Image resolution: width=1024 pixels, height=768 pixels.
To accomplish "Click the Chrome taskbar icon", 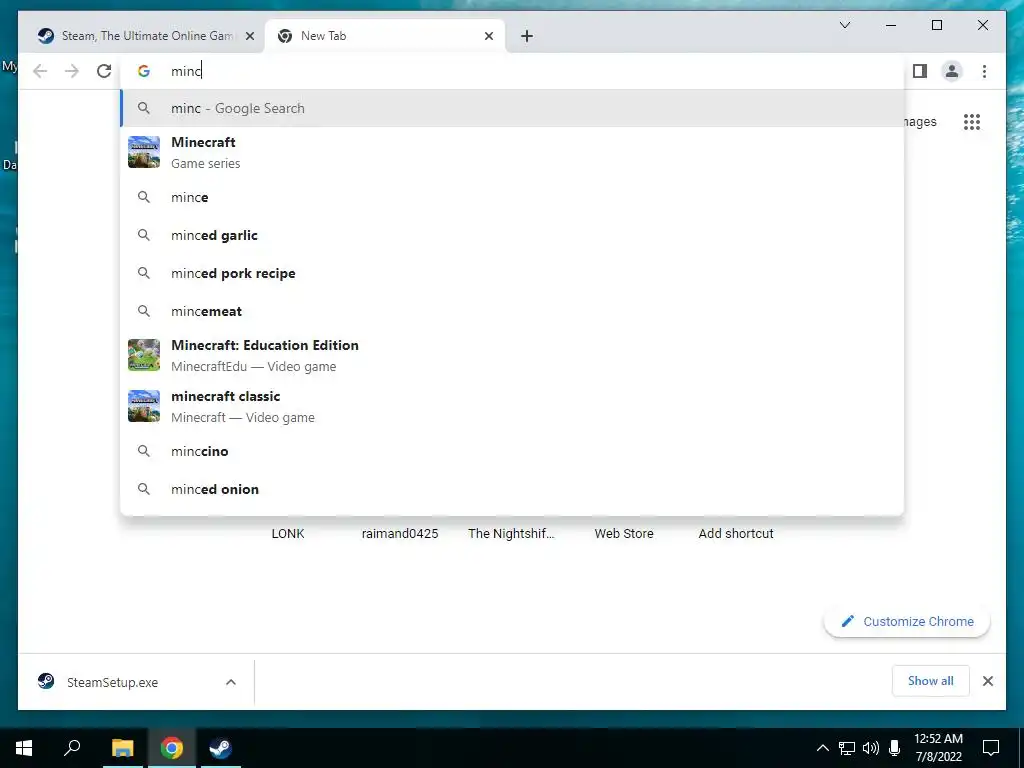I will tap(172, 748).
